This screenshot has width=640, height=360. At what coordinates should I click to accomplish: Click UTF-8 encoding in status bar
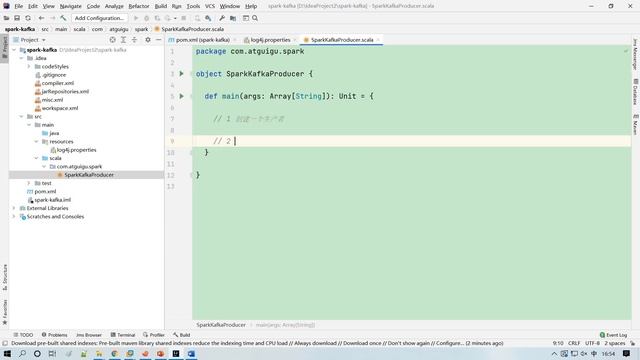(x=592, y=343)
